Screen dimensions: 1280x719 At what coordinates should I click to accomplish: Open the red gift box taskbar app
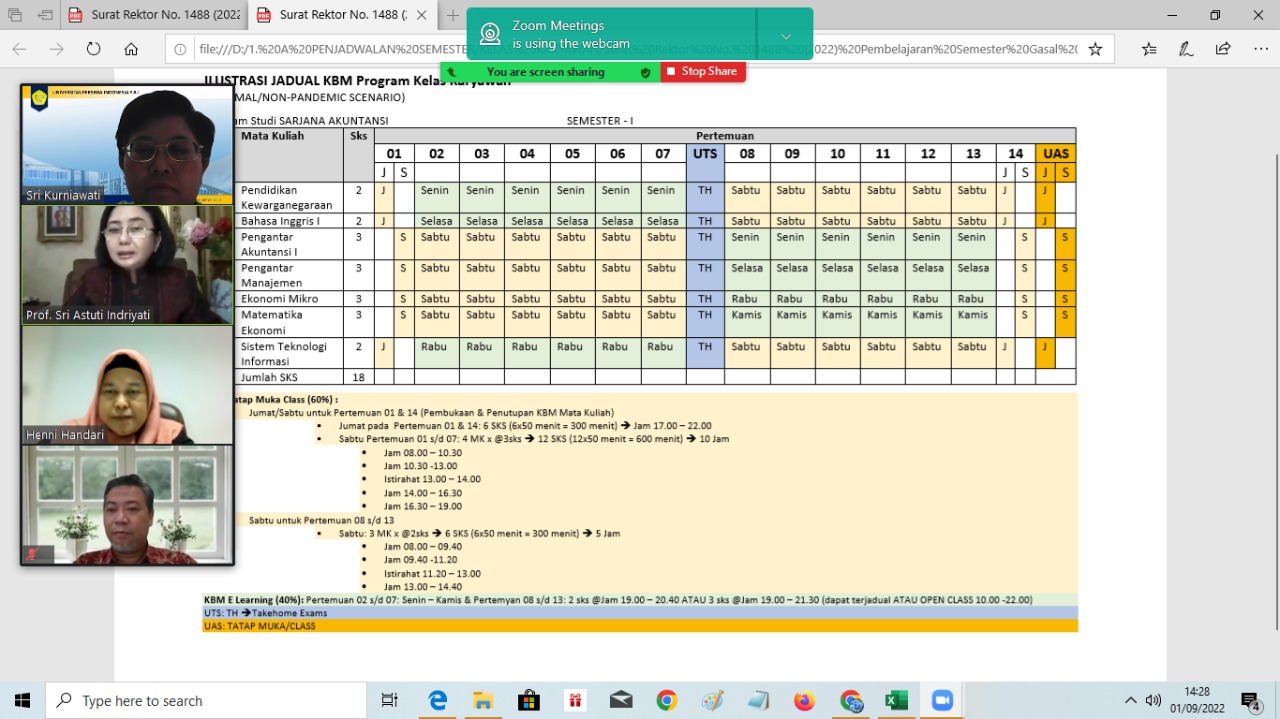(575, 700)
